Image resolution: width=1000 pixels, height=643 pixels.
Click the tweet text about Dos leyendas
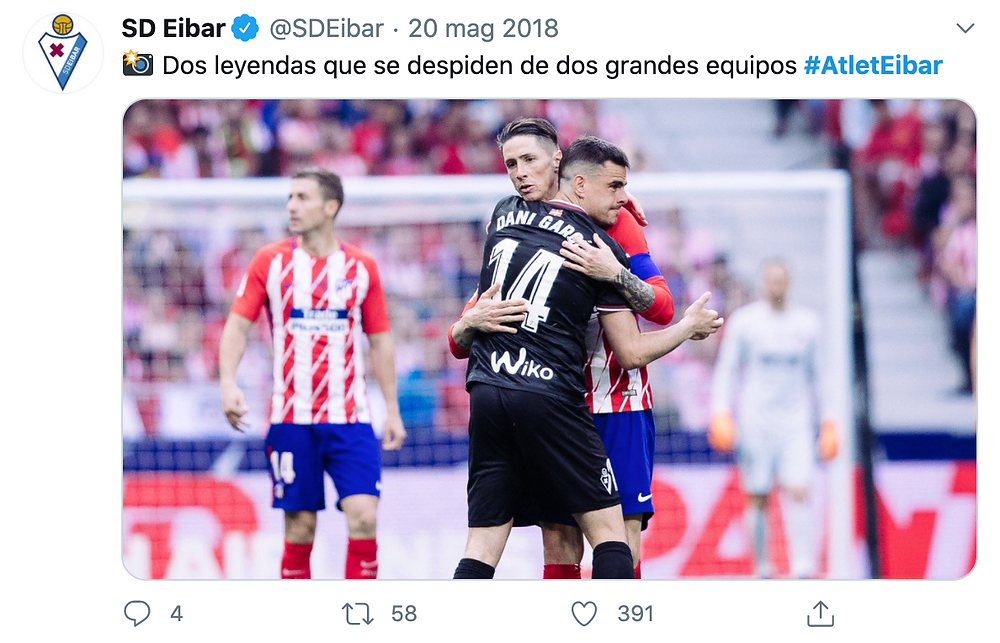[480, 66]
